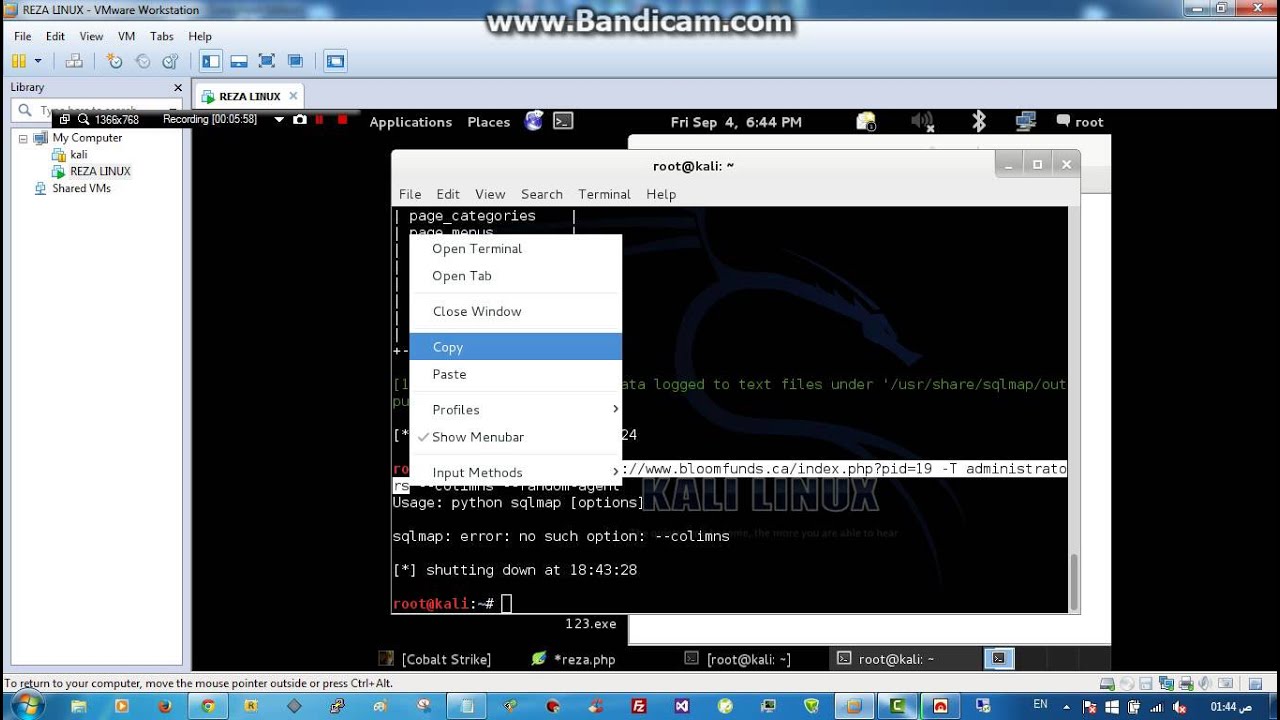Open terminal Terminal menu
Viewport: 1280px width, 720px height.
604,194
